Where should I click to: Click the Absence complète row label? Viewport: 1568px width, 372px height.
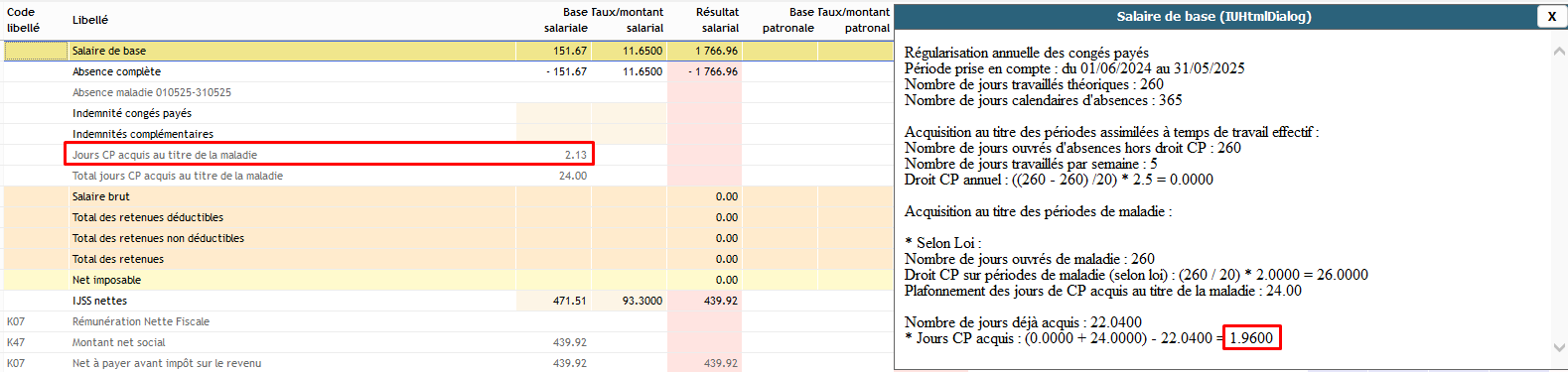tap(116, 71)
